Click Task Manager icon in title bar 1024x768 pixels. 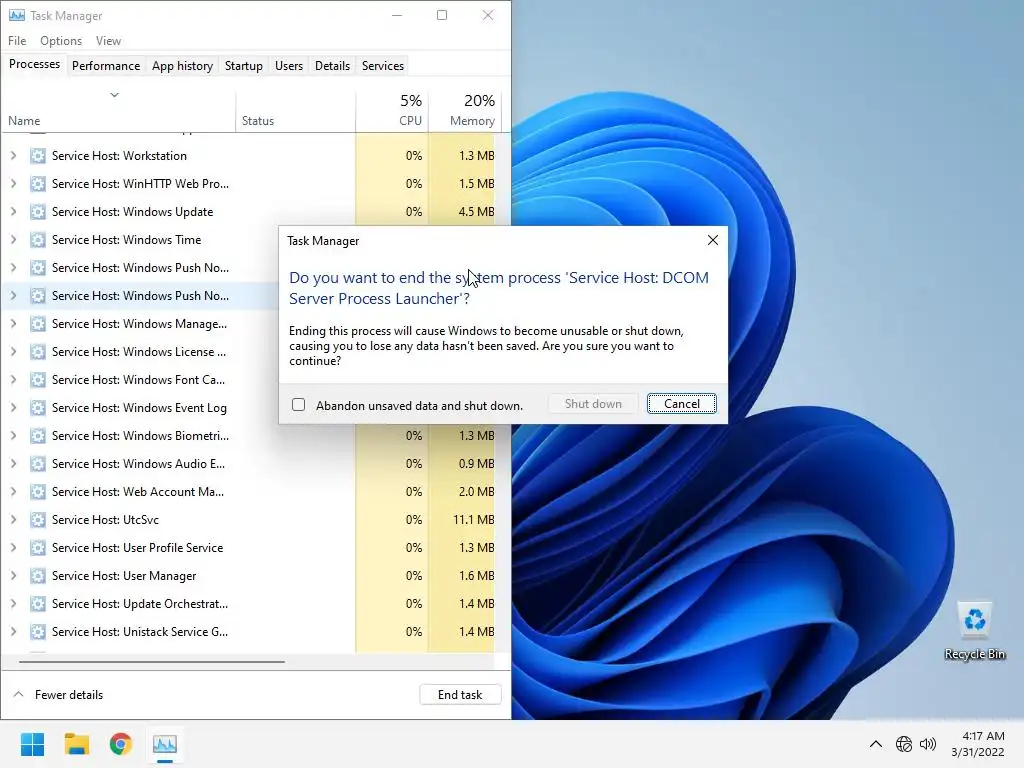coord(16,15)
